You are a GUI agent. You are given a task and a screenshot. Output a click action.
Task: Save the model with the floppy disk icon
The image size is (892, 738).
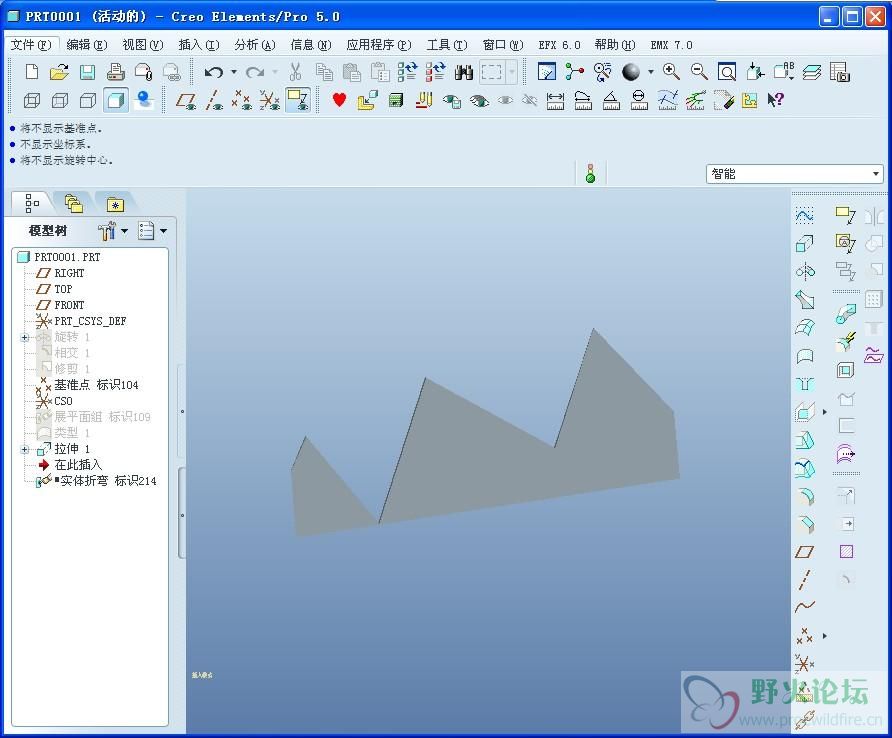(x=87, y=72)
